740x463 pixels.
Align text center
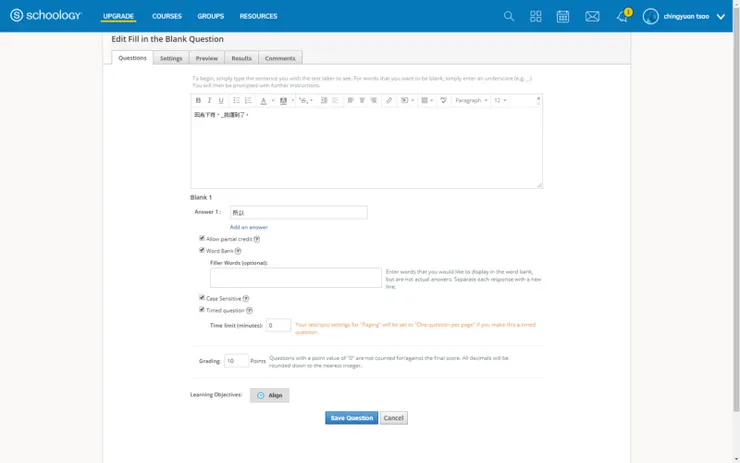[x=362, y=100]
